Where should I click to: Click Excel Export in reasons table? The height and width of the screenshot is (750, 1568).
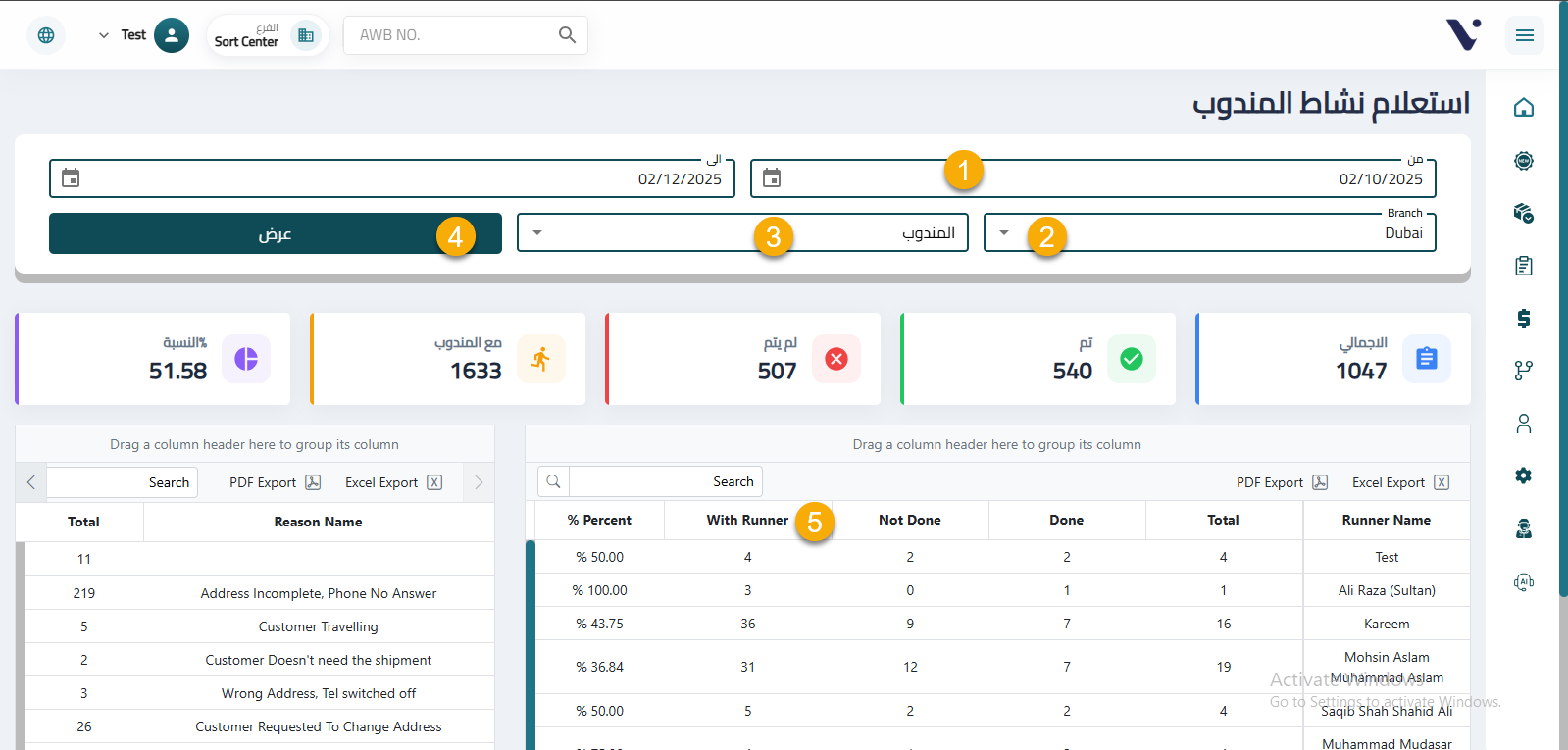pos(393,482)
